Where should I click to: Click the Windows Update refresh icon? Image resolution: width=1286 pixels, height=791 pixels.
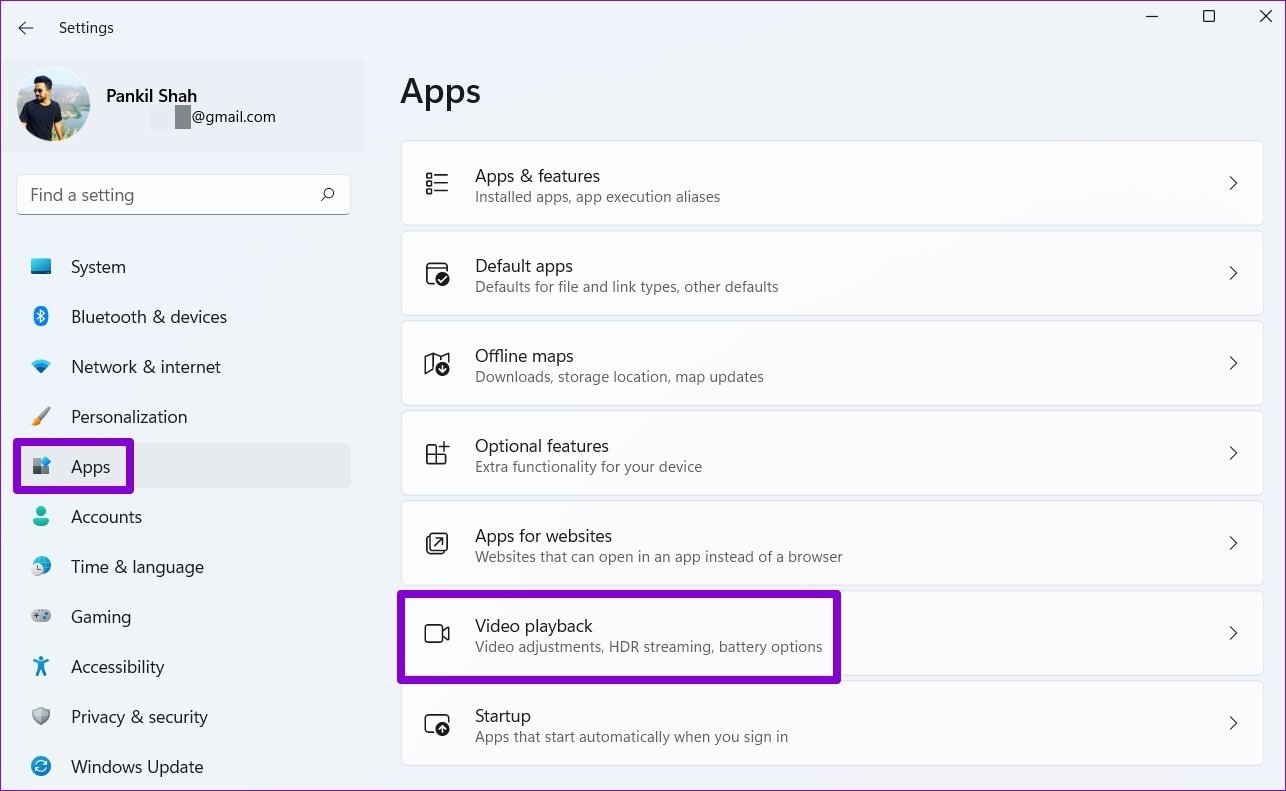pos(41,767)
